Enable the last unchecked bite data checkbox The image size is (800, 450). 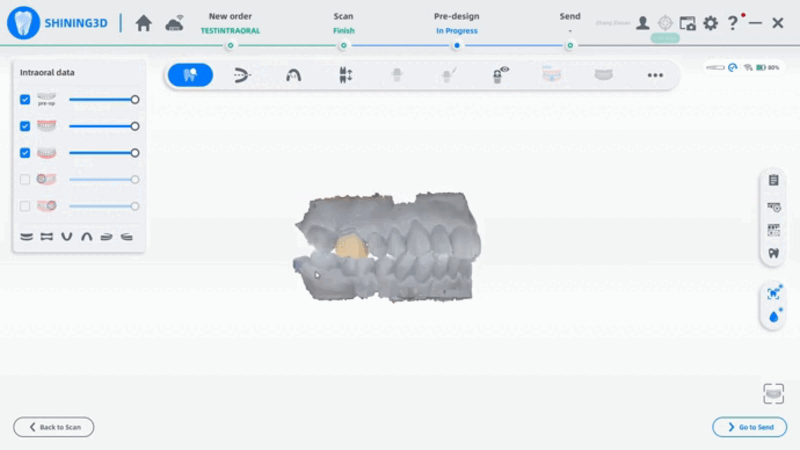click(25, 206)
